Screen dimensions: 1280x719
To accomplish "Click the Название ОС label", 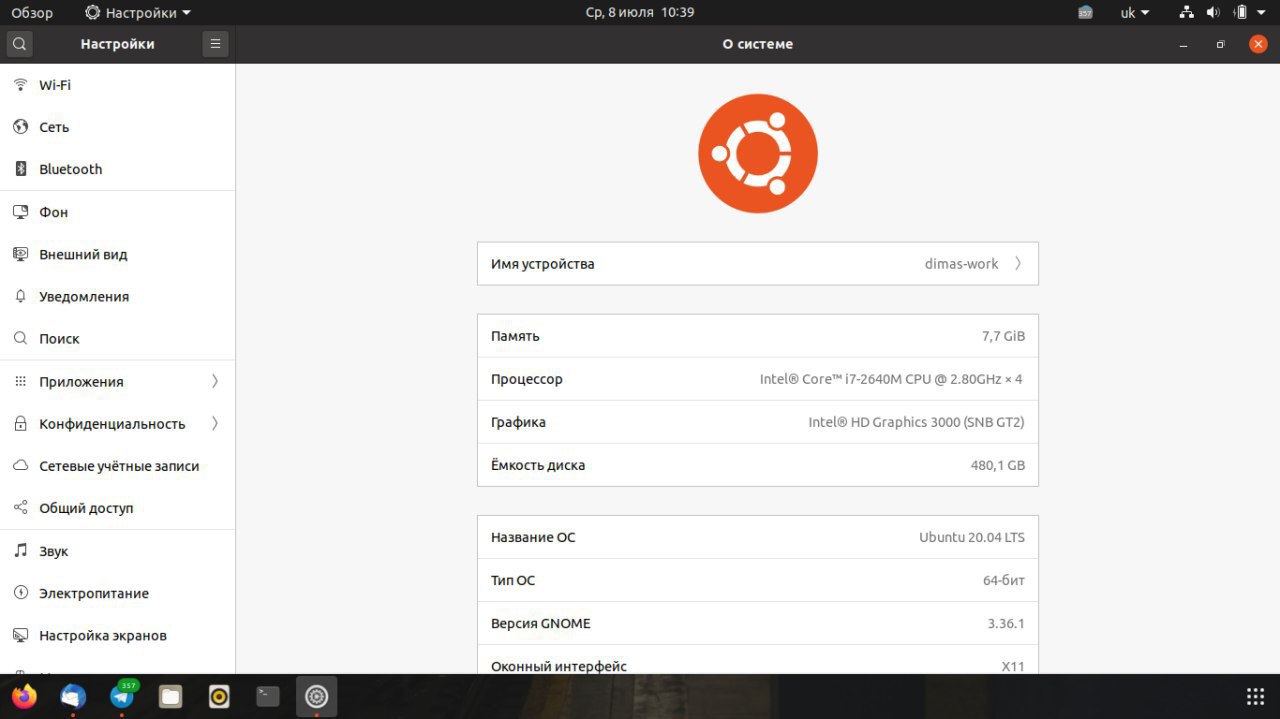I will [533, 537].
